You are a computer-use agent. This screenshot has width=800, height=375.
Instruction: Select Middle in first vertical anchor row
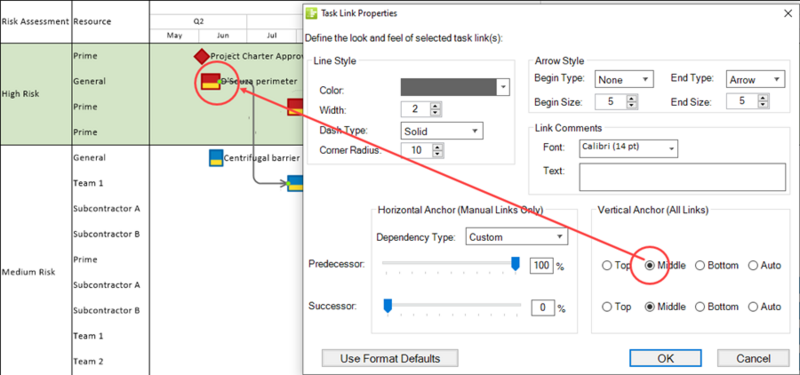tap(649, 266)
